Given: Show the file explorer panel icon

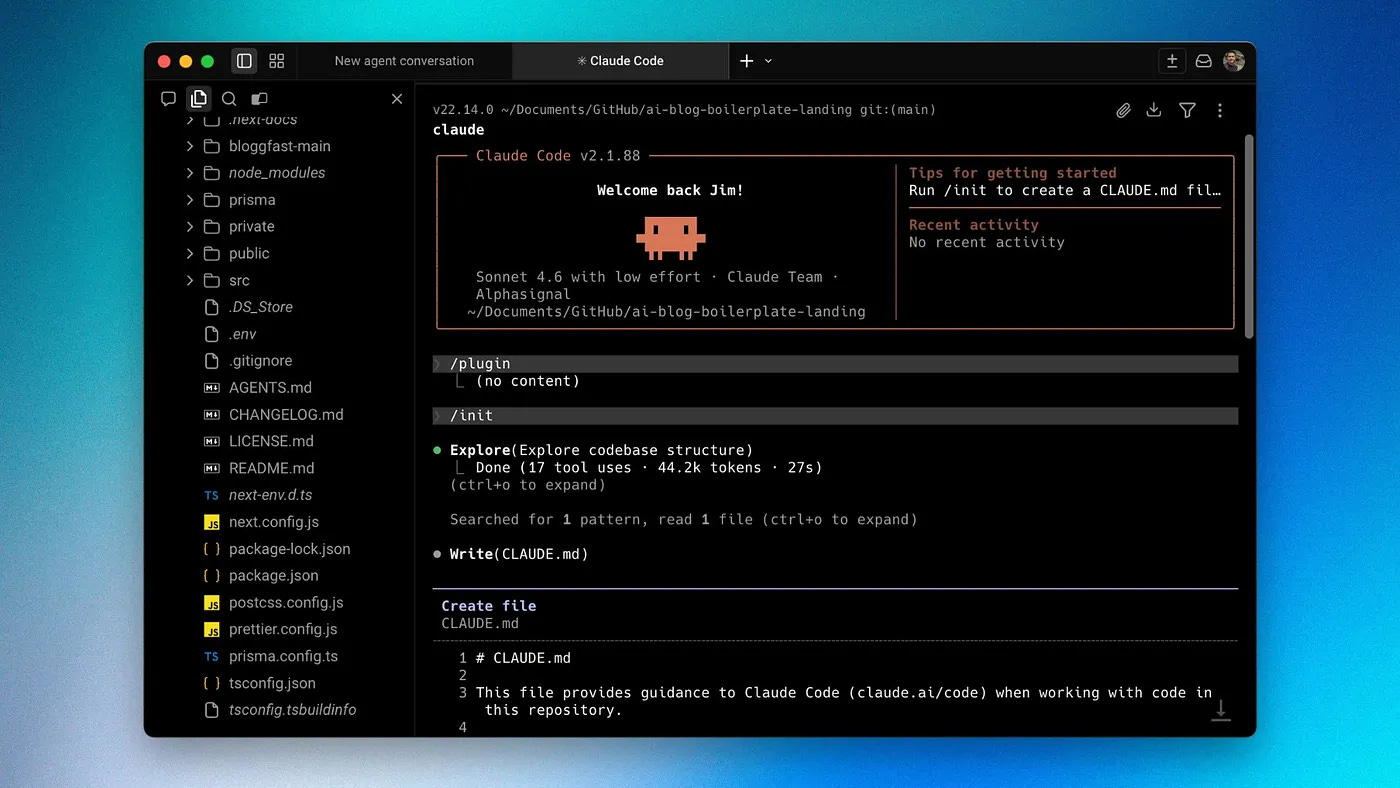Looking at the screenshot, I should tap(198, 98).
